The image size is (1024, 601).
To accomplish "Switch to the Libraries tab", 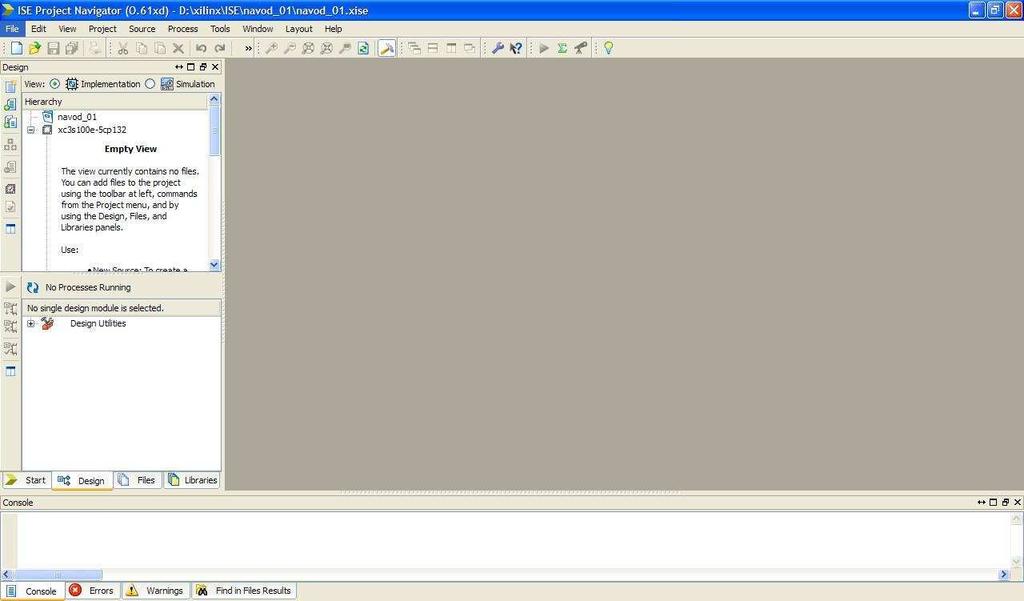I will pyautogui.click(x=192, y=480).
